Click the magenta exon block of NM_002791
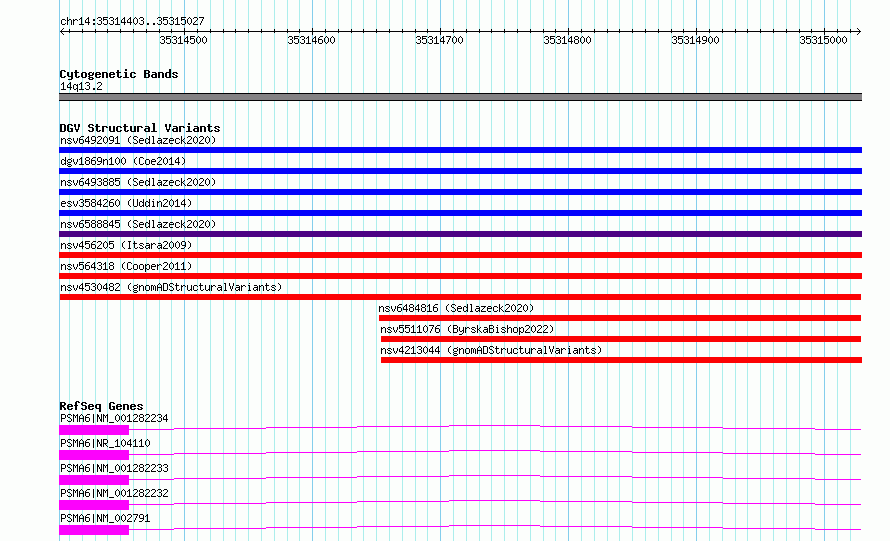Image resolution: width=890 pixels, height=541 pixels. [94, 530]
